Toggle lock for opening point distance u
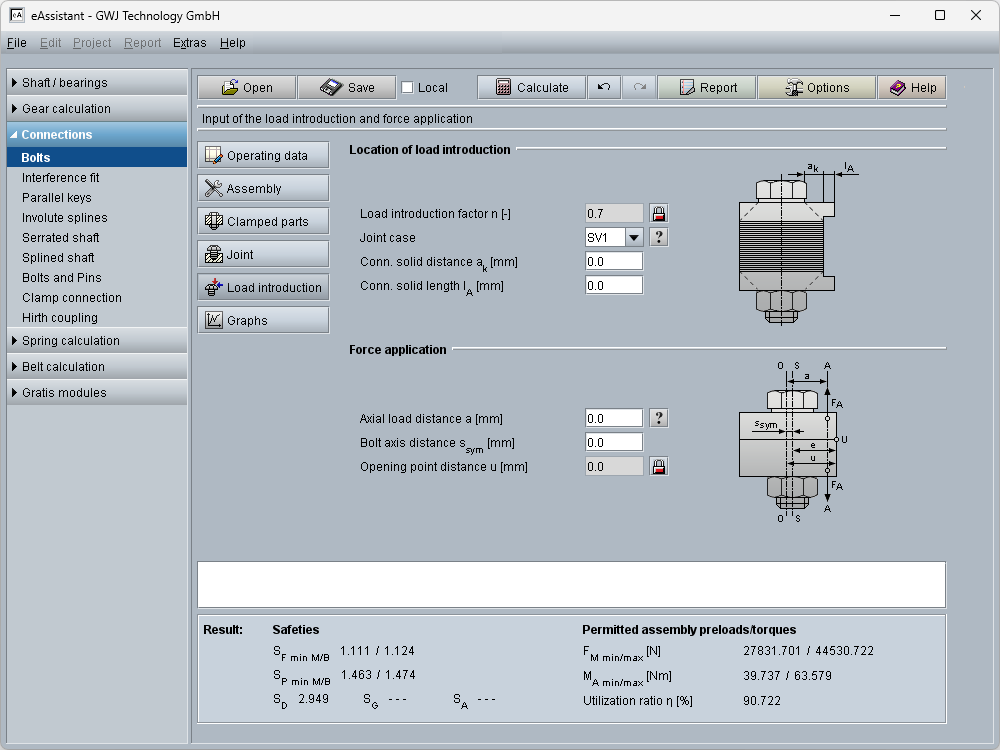 click(659, 466)
